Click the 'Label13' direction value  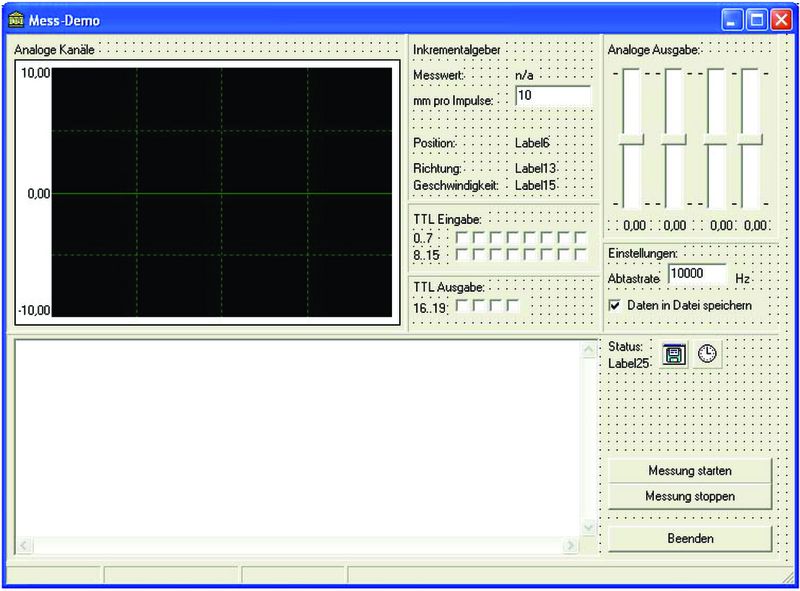[x=535, y=168]
